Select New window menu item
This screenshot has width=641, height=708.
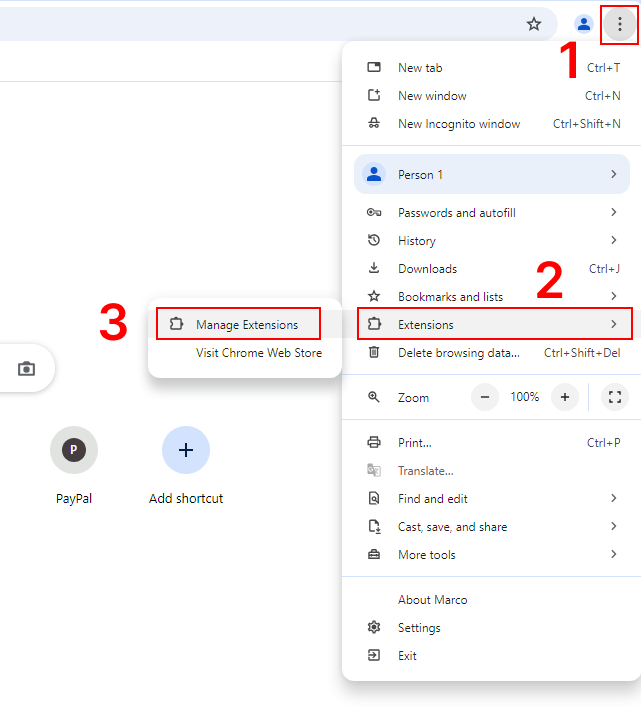click(492, 95)
